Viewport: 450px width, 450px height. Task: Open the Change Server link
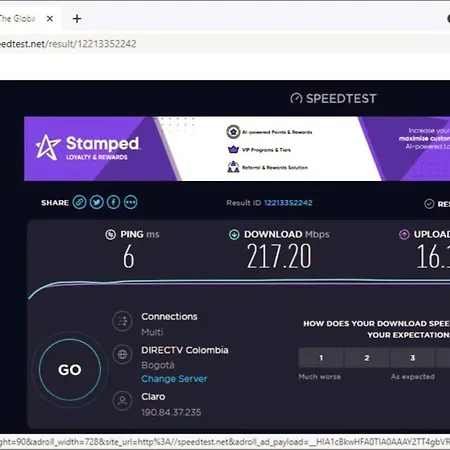[174, 379]
